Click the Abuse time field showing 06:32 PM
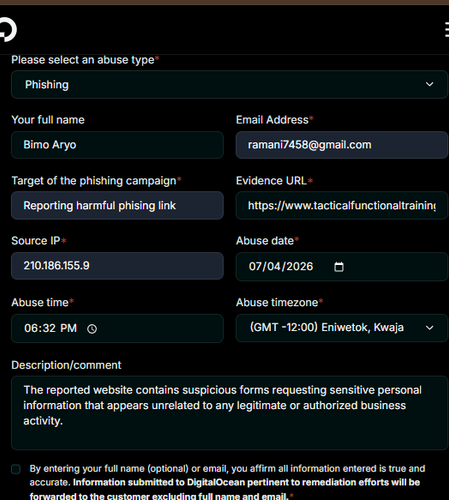Viewport: 449px width, 500px height. [x=117, y=328]
